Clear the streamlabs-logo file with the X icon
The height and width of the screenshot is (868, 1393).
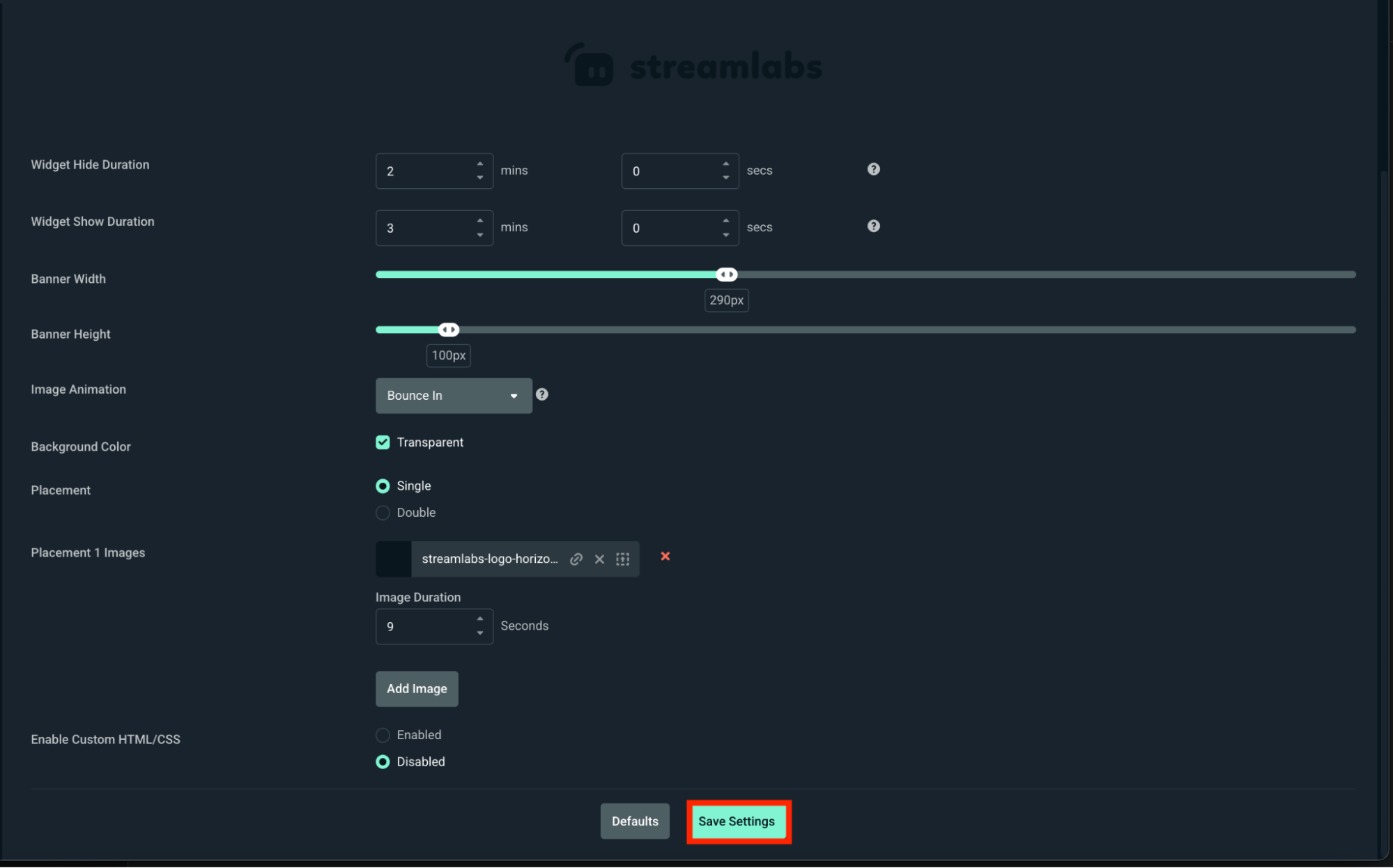click(599, 559)
